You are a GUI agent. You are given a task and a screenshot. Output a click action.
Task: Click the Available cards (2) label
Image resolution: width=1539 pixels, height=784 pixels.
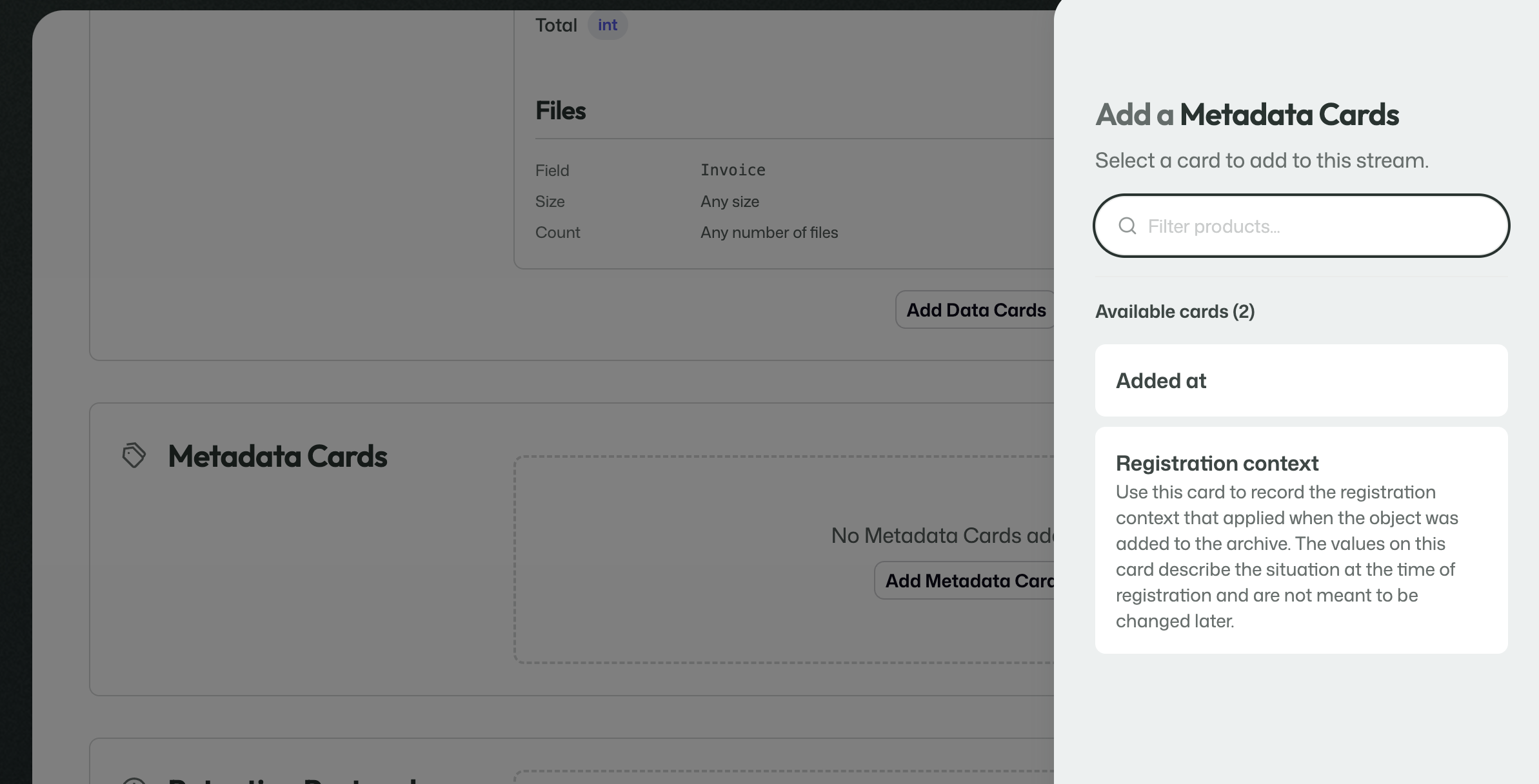click(1175, 311)
